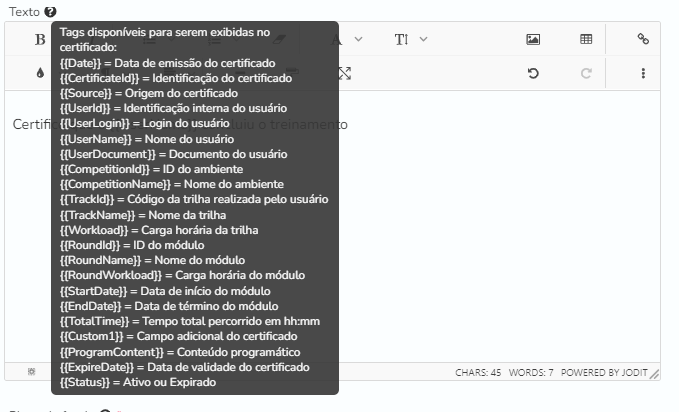Open the font color dropdown chevron

358,39
